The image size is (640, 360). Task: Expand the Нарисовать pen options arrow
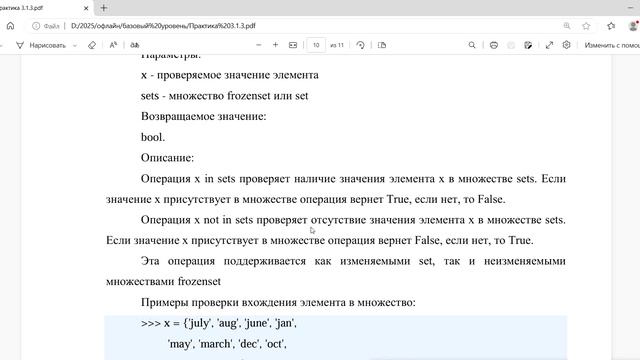[75, 45]
